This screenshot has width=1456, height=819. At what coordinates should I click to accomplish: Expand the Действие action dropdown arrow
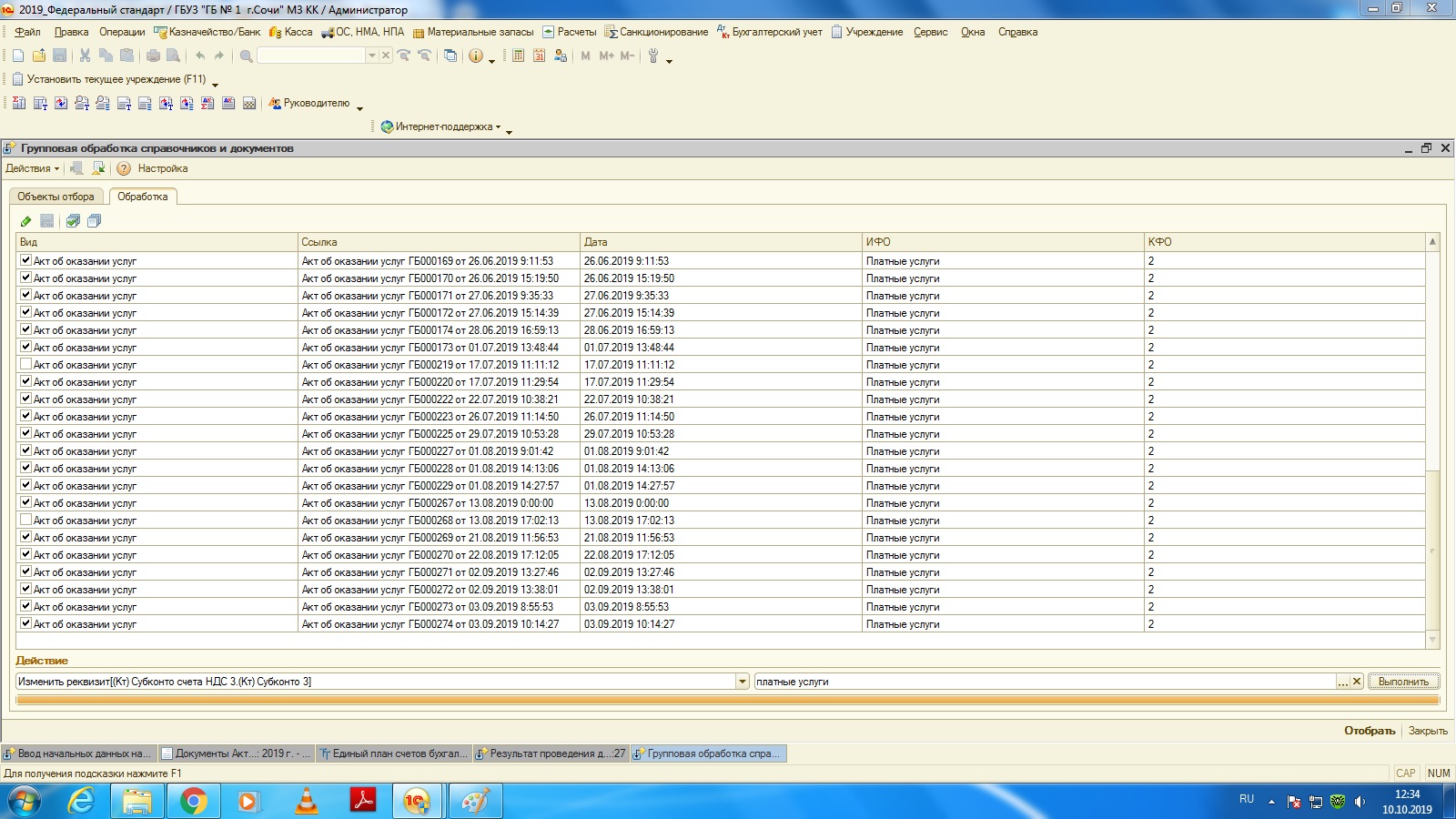(743, 682)
